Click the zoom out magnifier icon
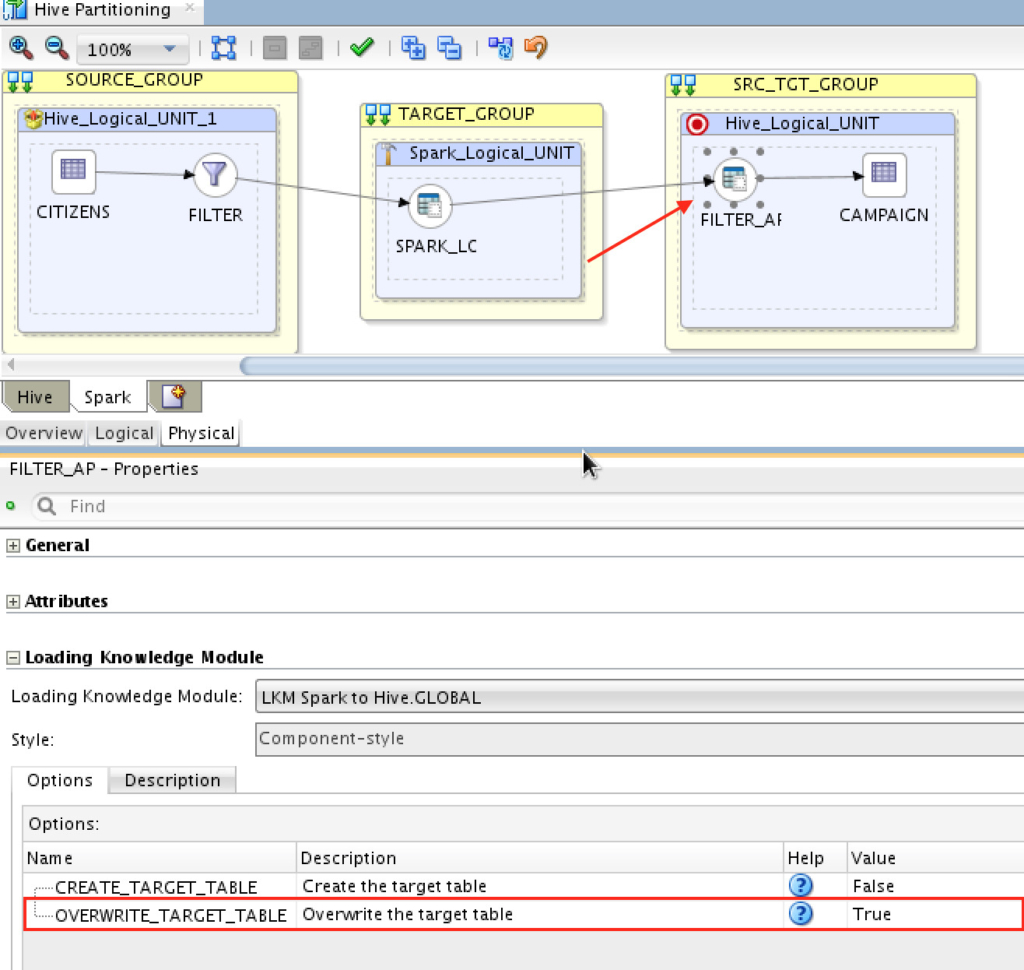Screen dimensions: 1024x970 coord(57,48)
